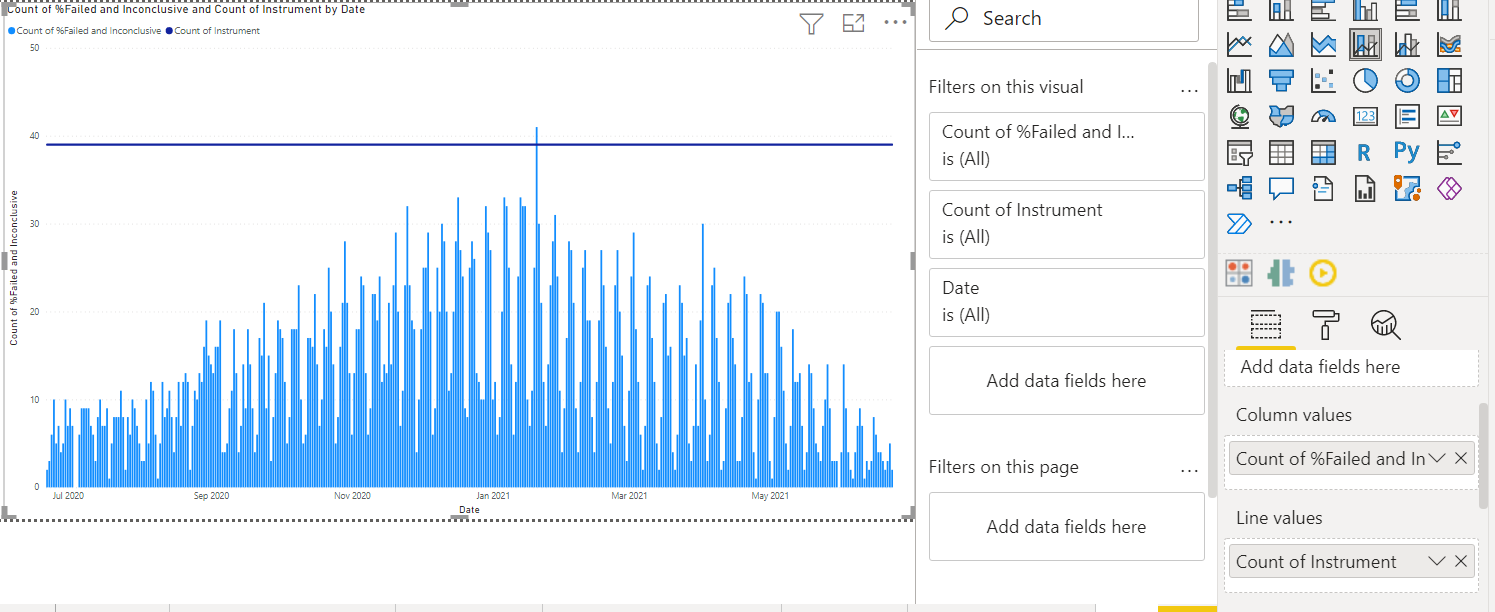Select the Scatter chart visualization
Image resolution: width=1495 pixels, height=612 pixels.
tap(1323, 80)
